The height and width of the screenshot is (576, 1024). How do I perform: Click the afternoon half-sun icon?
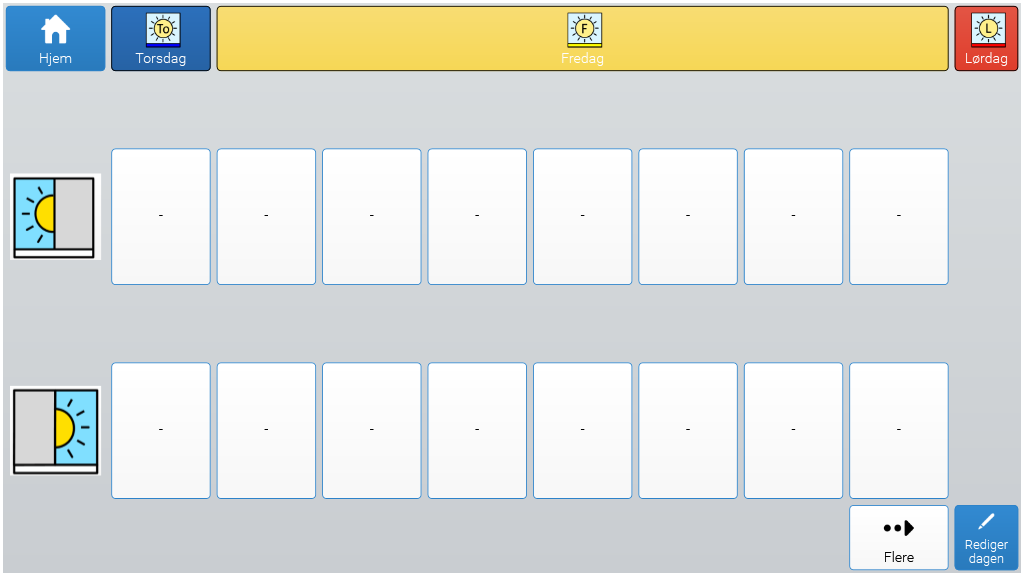coord(55,430)
